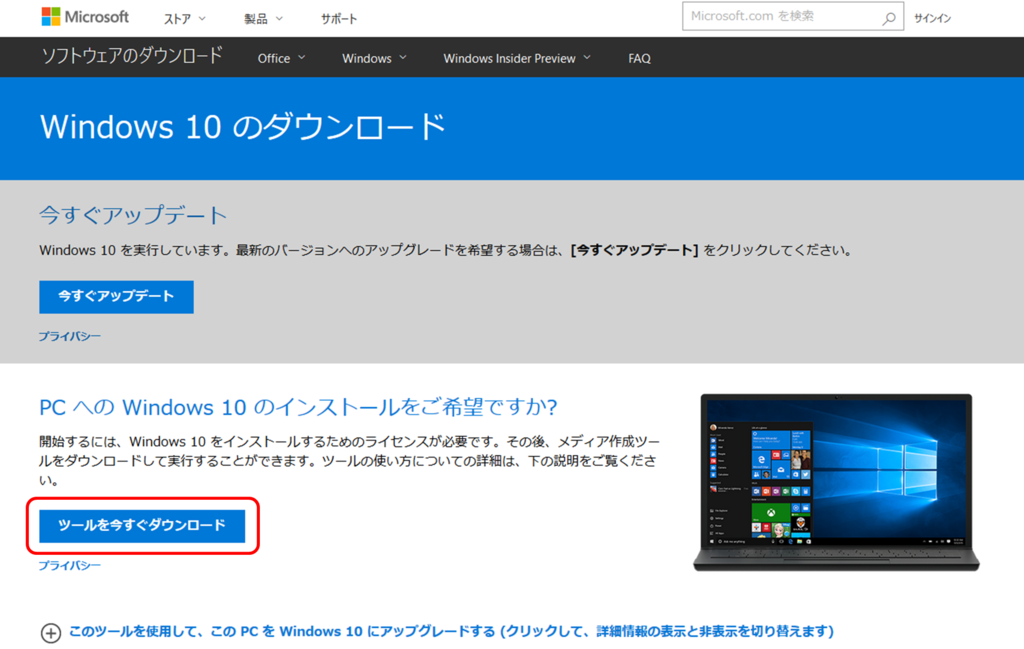Screen dimensions: 1024x649
Task: Click the Windows 10 laptop image
Action: (836, 483)
